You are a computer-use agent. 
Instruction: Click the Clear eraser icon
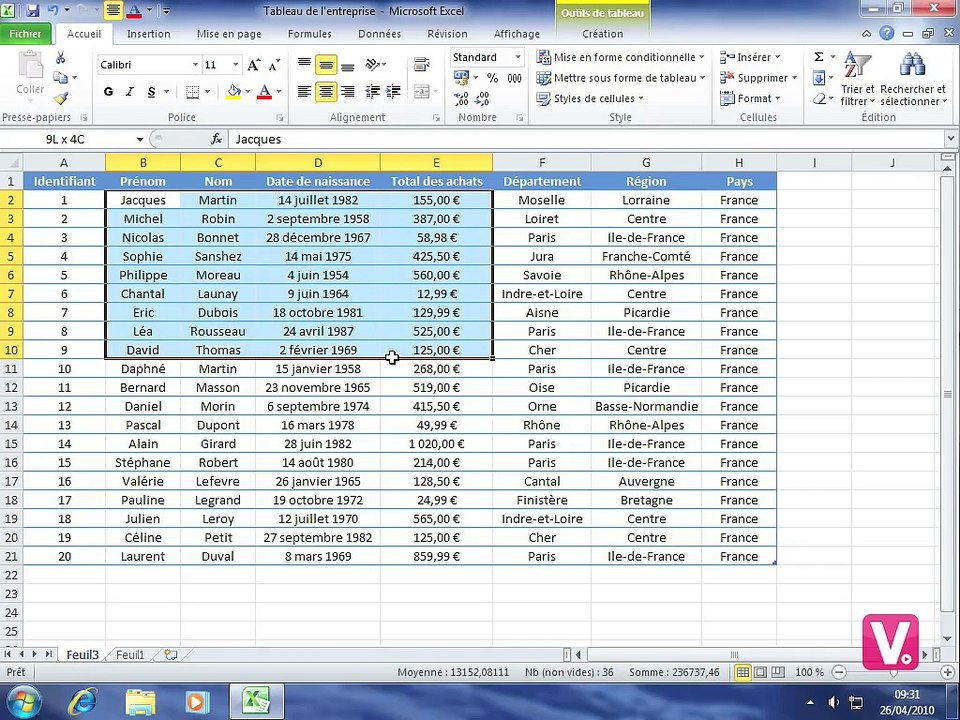pos(819,98)
